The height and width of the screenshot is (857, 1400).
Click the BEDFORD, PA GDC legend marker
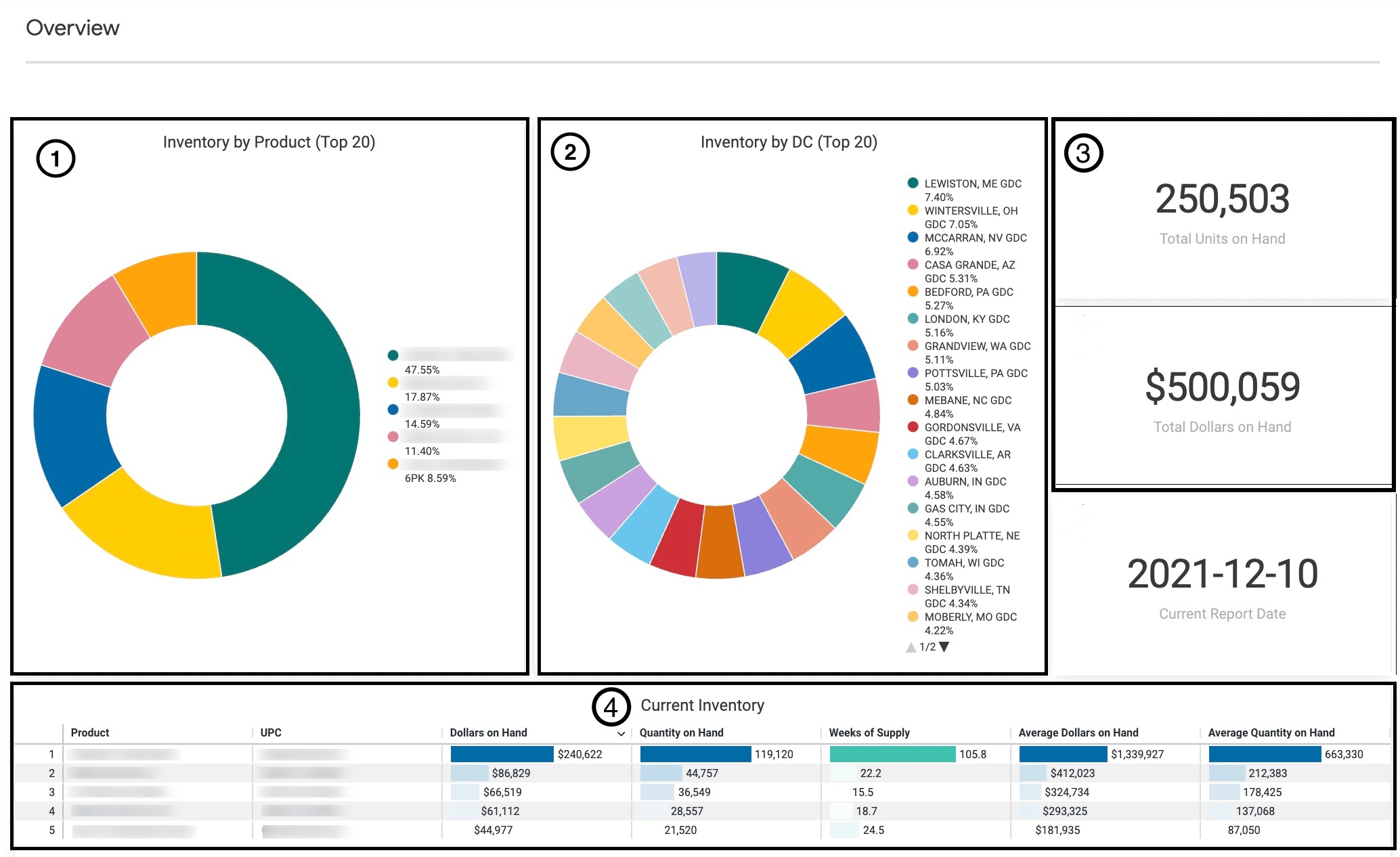pos(913,292)
